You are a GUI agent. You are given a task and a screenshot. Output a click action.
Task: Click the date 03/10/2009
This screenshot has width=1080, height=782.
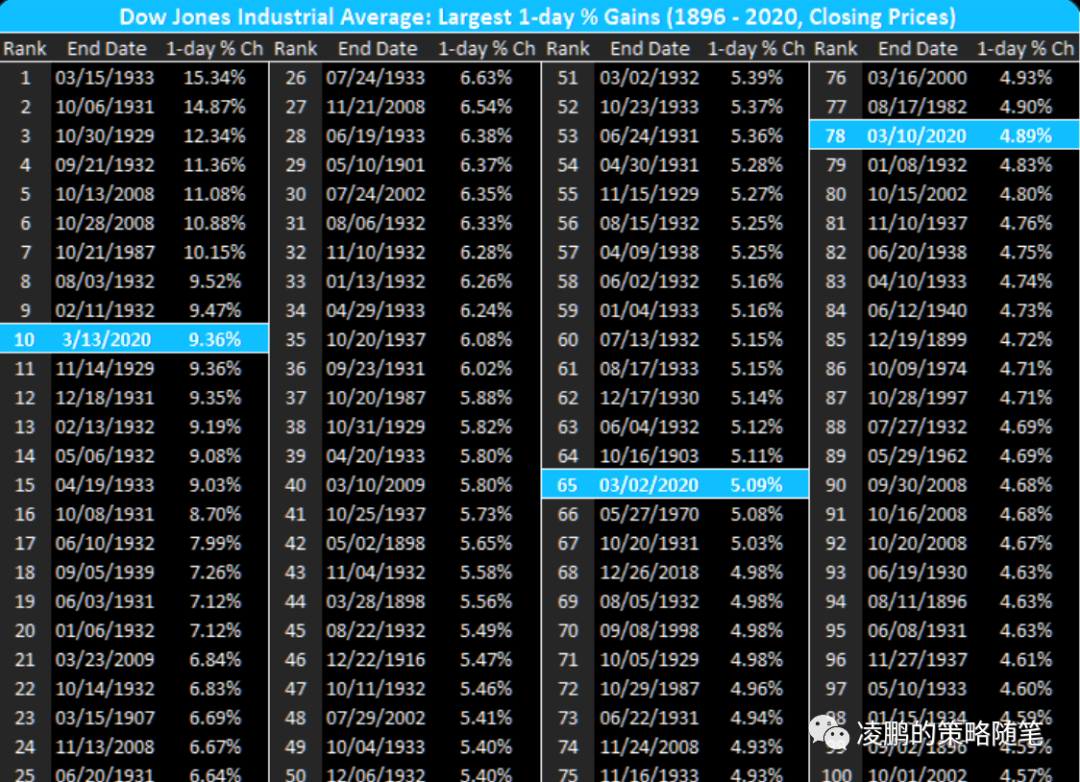375,485
